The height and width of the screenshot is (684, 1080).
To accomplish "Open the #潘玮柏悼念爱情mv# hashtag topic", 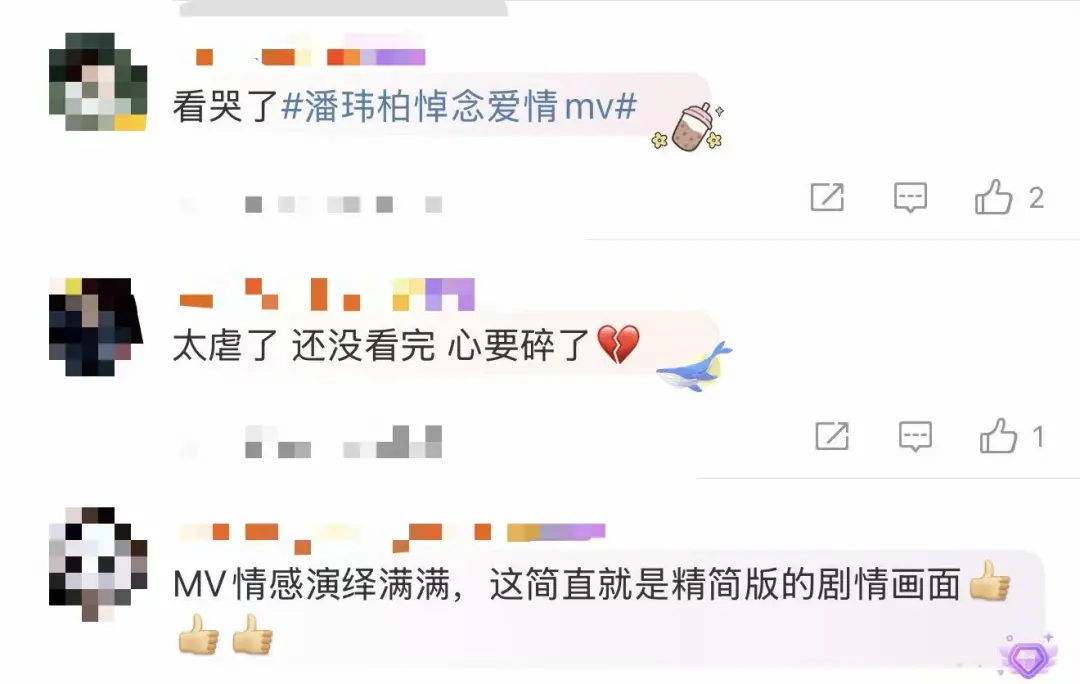I will (x=459, y=107).
